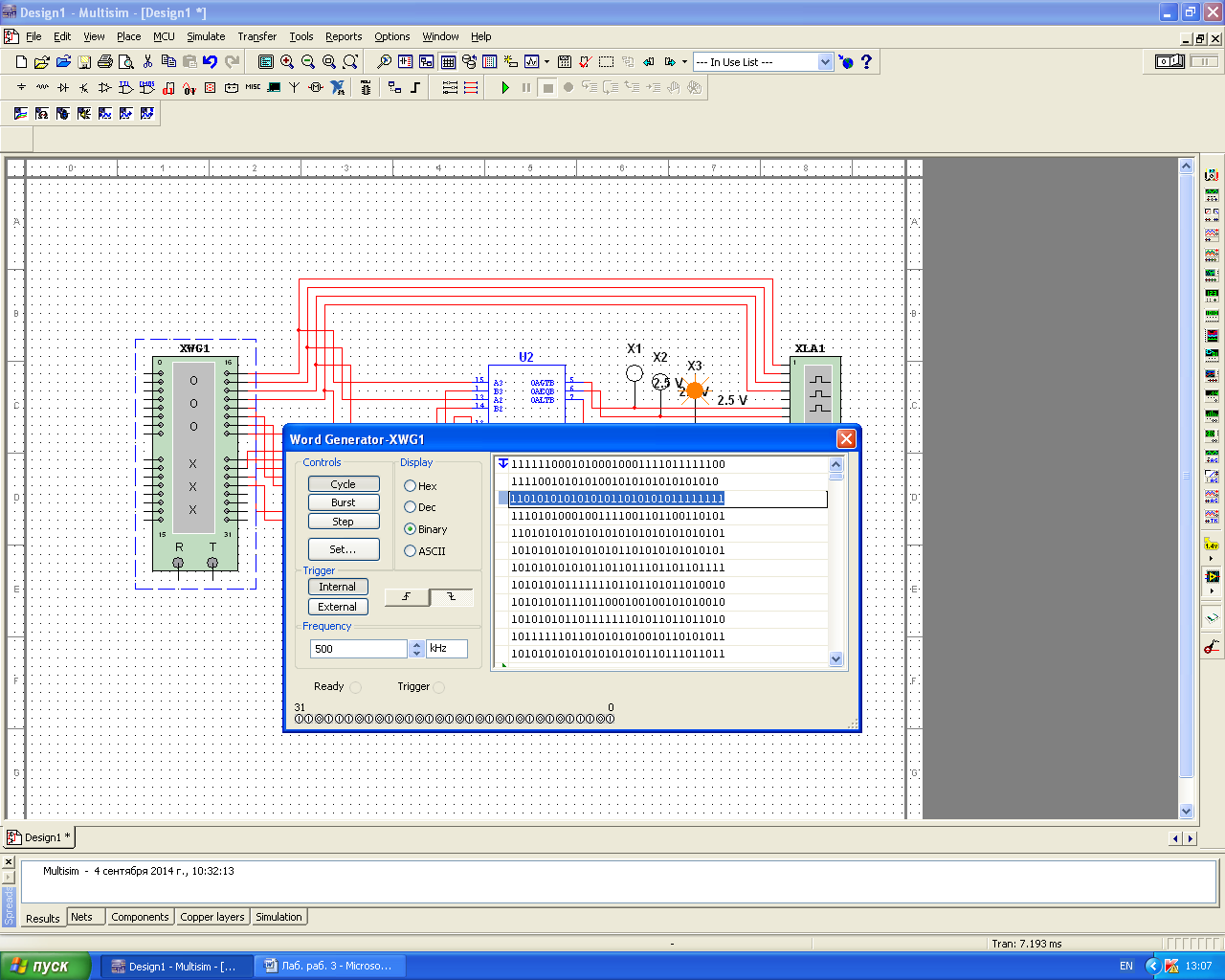
Task: Expand LabVIEW instruments arrow in sidebar
Action: click(1212, 590)
